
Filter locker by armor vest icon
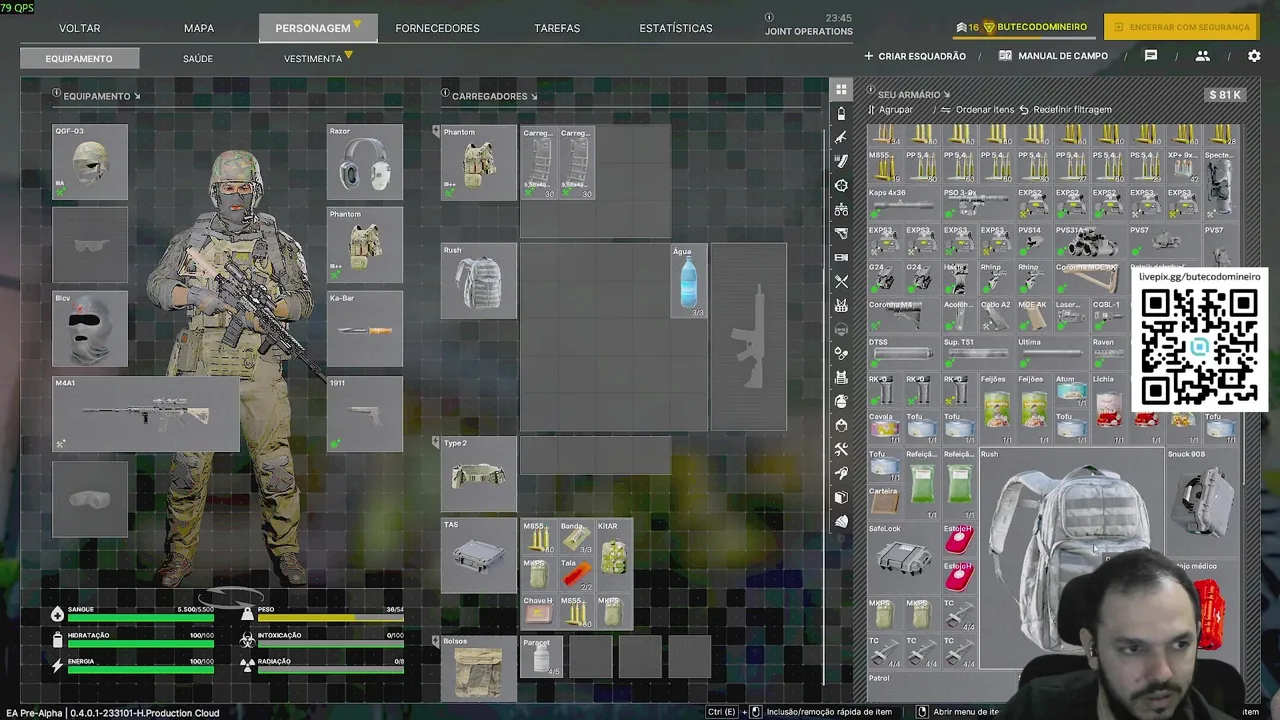point(841,377)
